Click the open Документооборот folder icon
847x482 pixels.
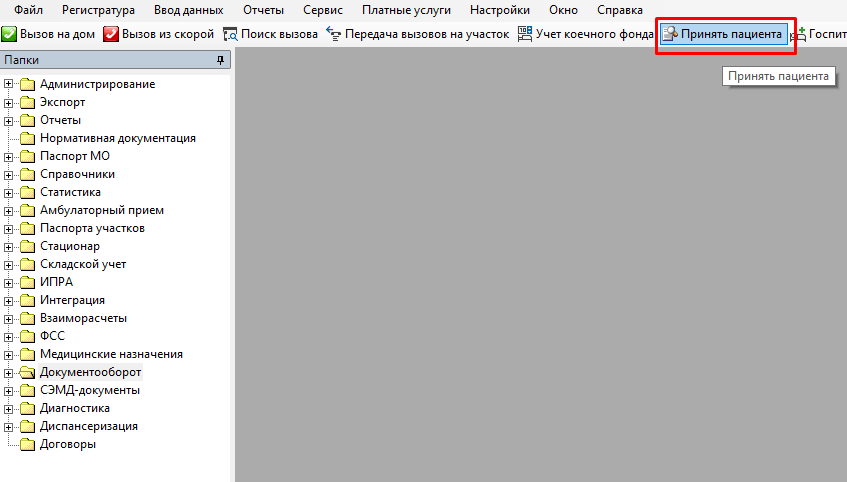click(x=28, y=372)
